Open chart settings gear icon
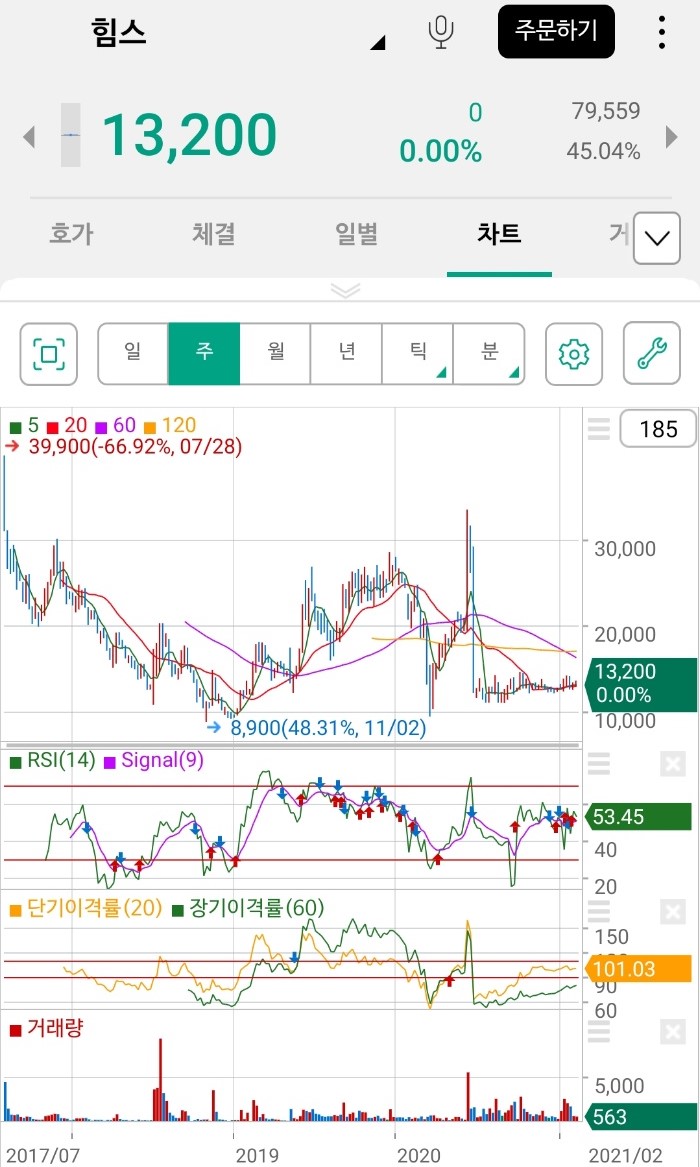 (x=574, y=354)
